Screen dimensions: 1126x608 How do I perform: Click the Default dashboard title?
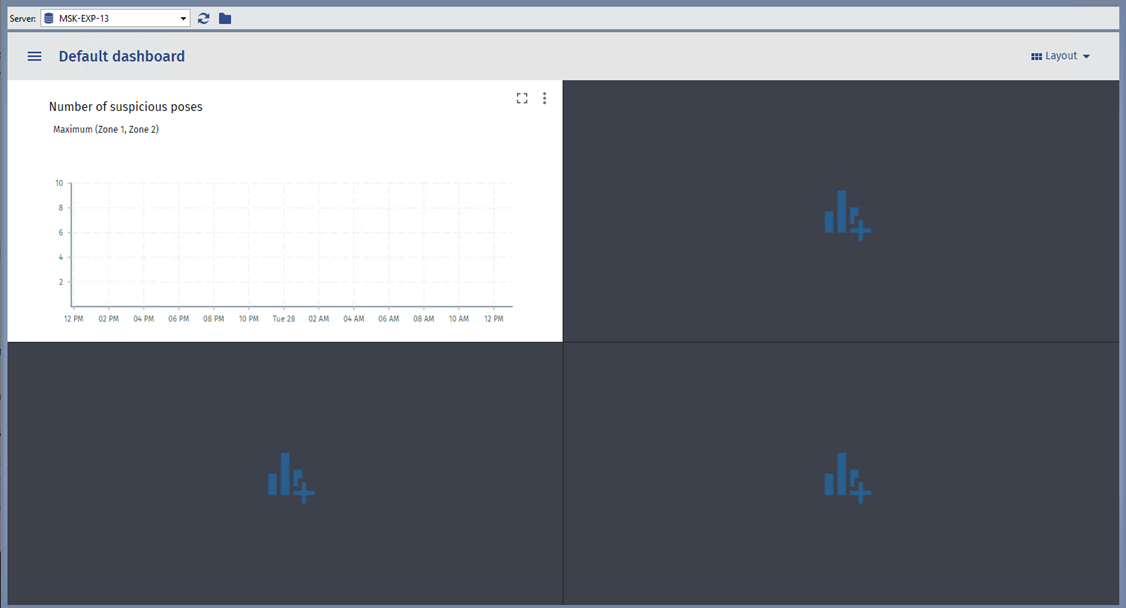click(121, 57)
